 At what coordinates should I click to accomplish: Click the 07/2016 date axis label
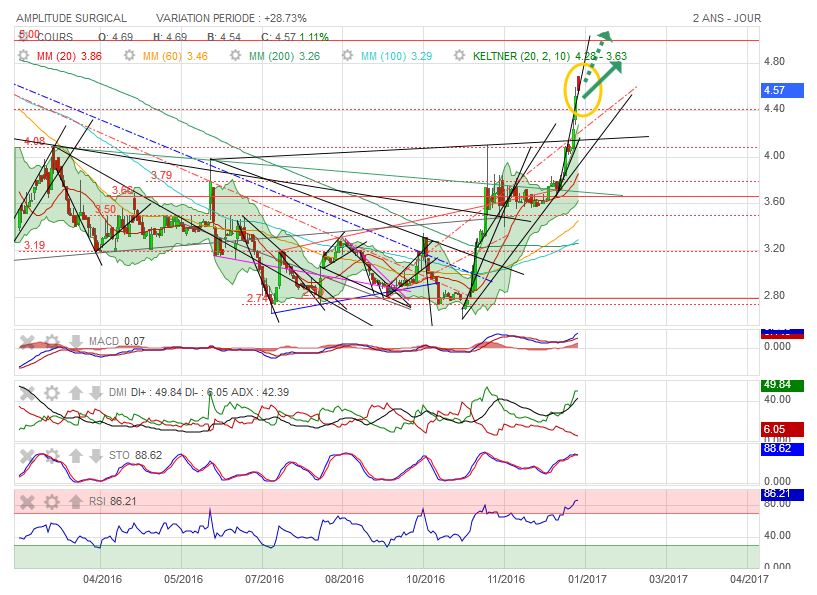265,579
